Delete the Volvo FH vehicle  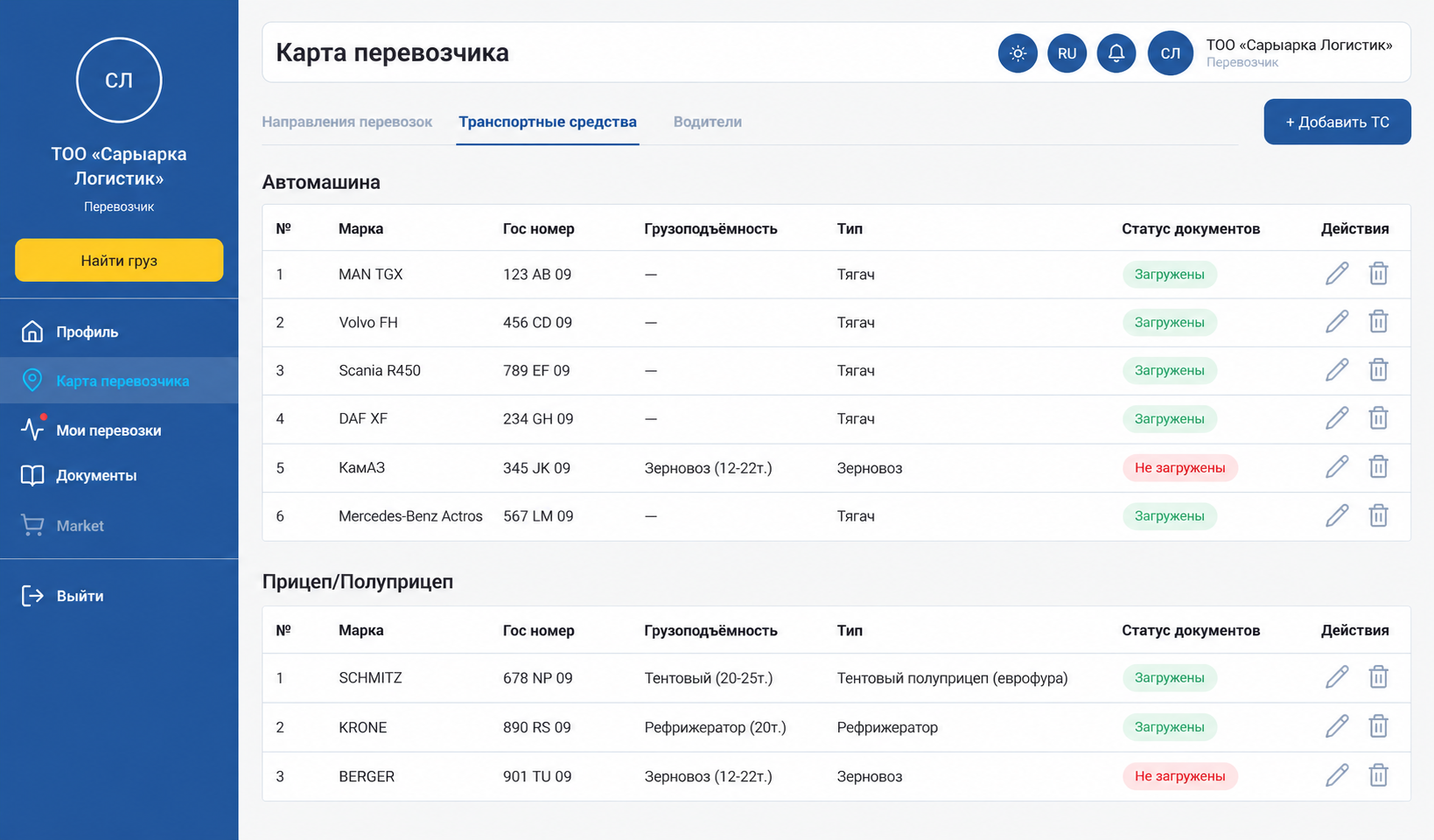[x=1378, y=322]
